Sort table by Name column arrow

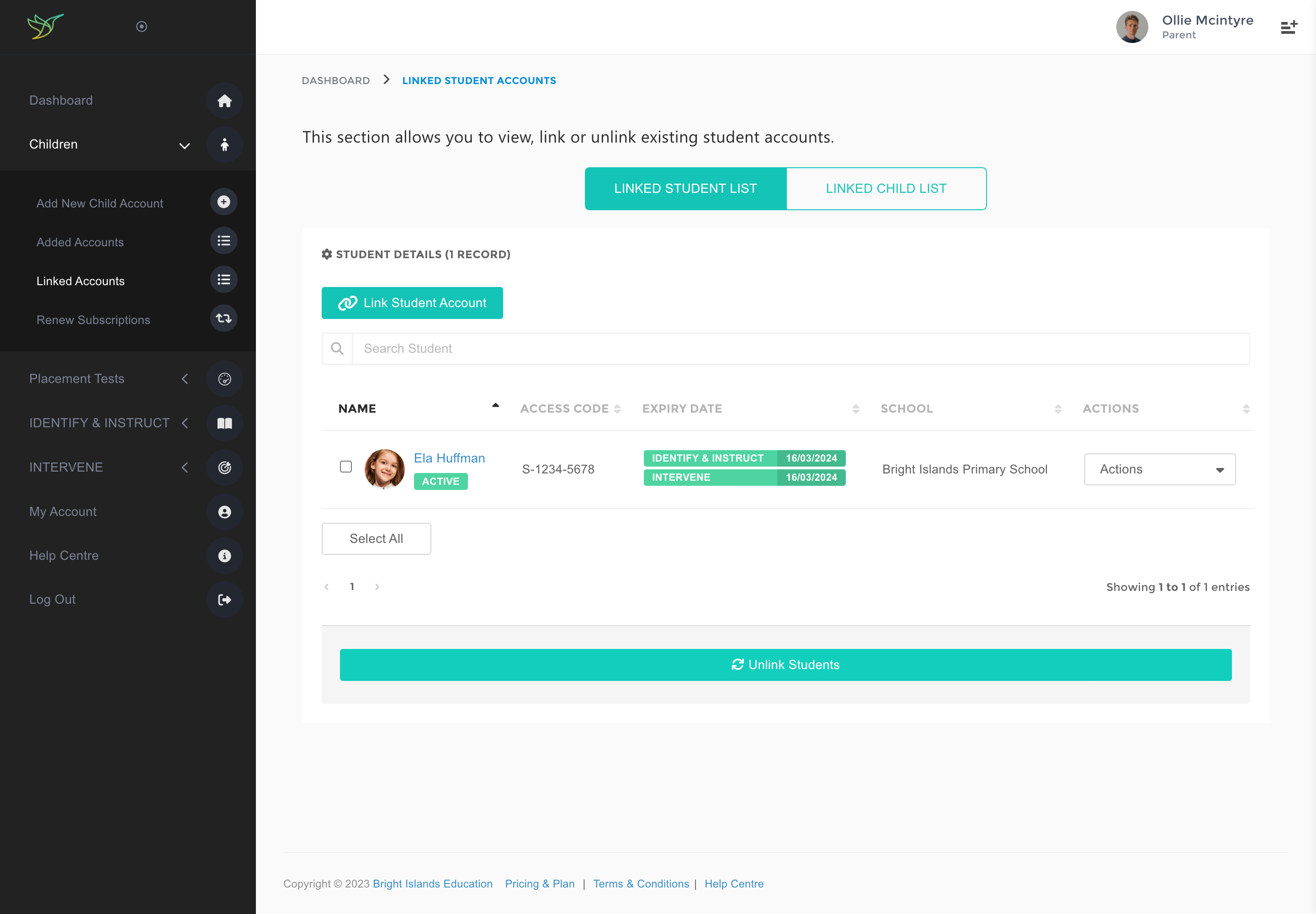pyautogui.click(x=495, y=406)
